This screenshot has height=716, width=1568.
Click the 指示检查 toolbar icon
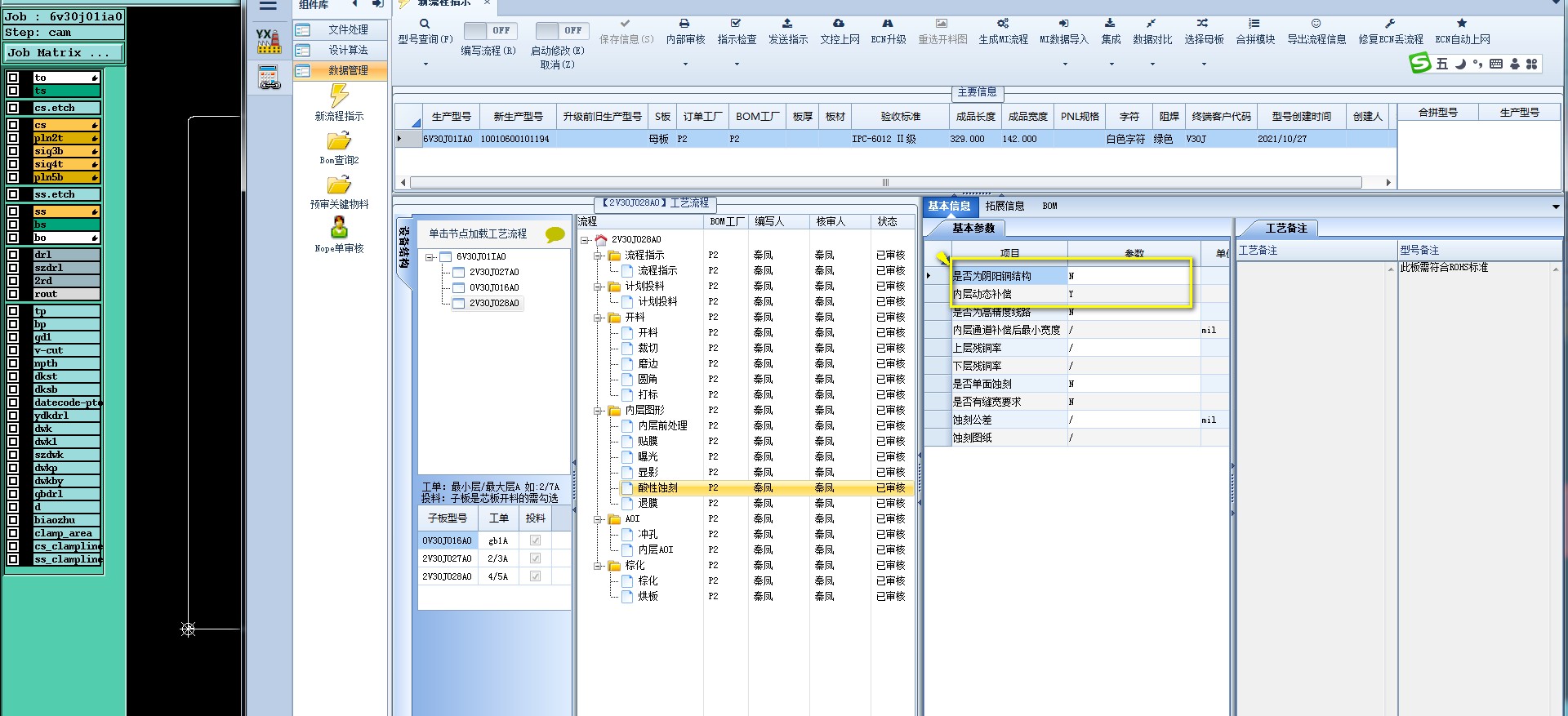click(736, 24)
